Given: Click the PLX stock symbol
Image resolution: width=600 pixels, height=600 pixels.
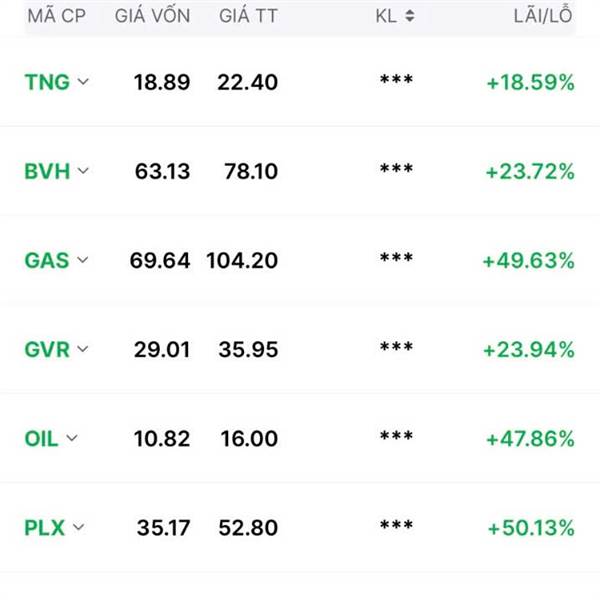Looking at the screenshot, I should pos(44,527).
